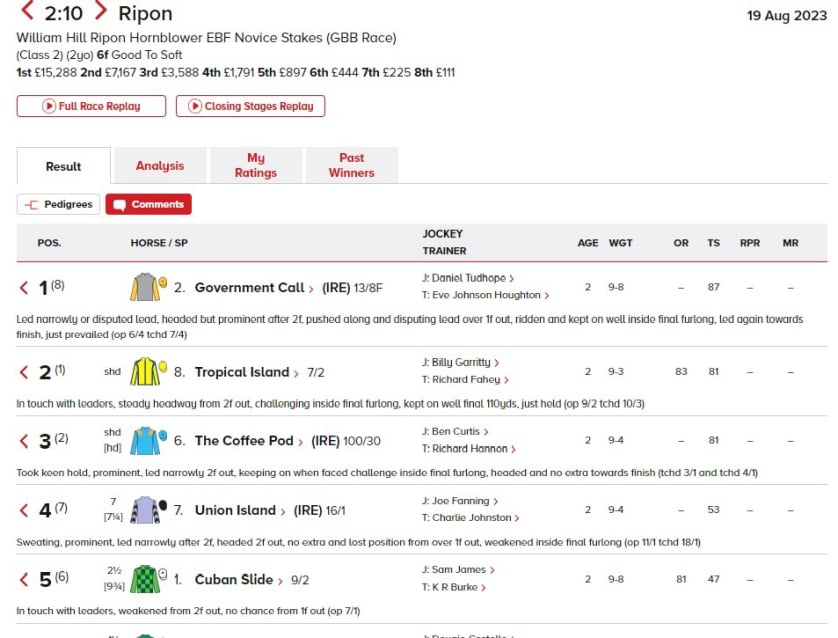Switch to the Analysis tab

coord(160,166)
